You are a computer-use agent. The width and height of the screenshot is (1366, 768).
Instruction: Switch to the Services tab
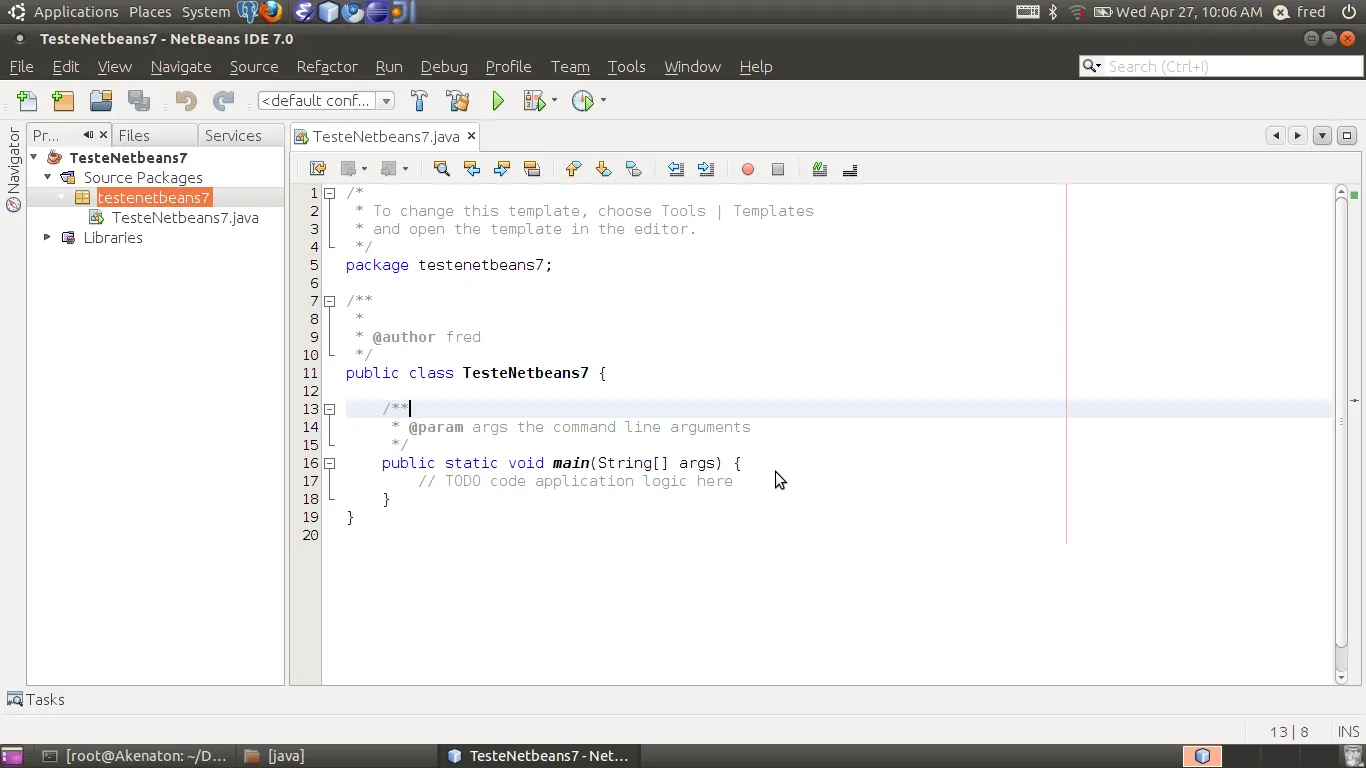[x=233, y=136]
